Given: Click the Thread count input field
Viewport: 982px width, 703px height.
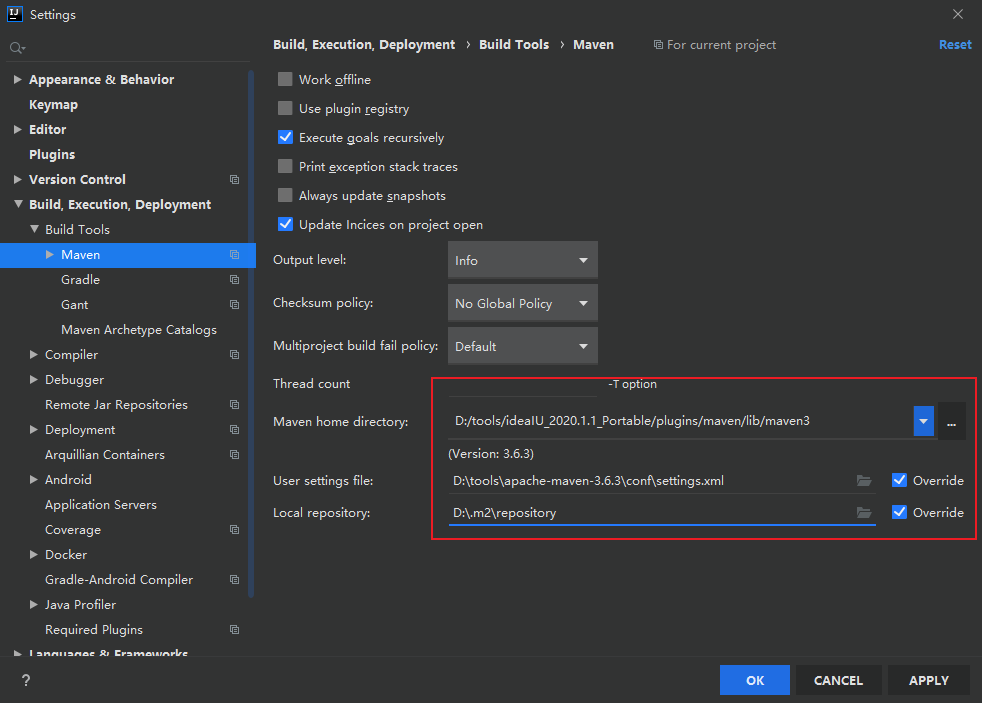Looking at the screenshot, I should click(x=522, y=386).
